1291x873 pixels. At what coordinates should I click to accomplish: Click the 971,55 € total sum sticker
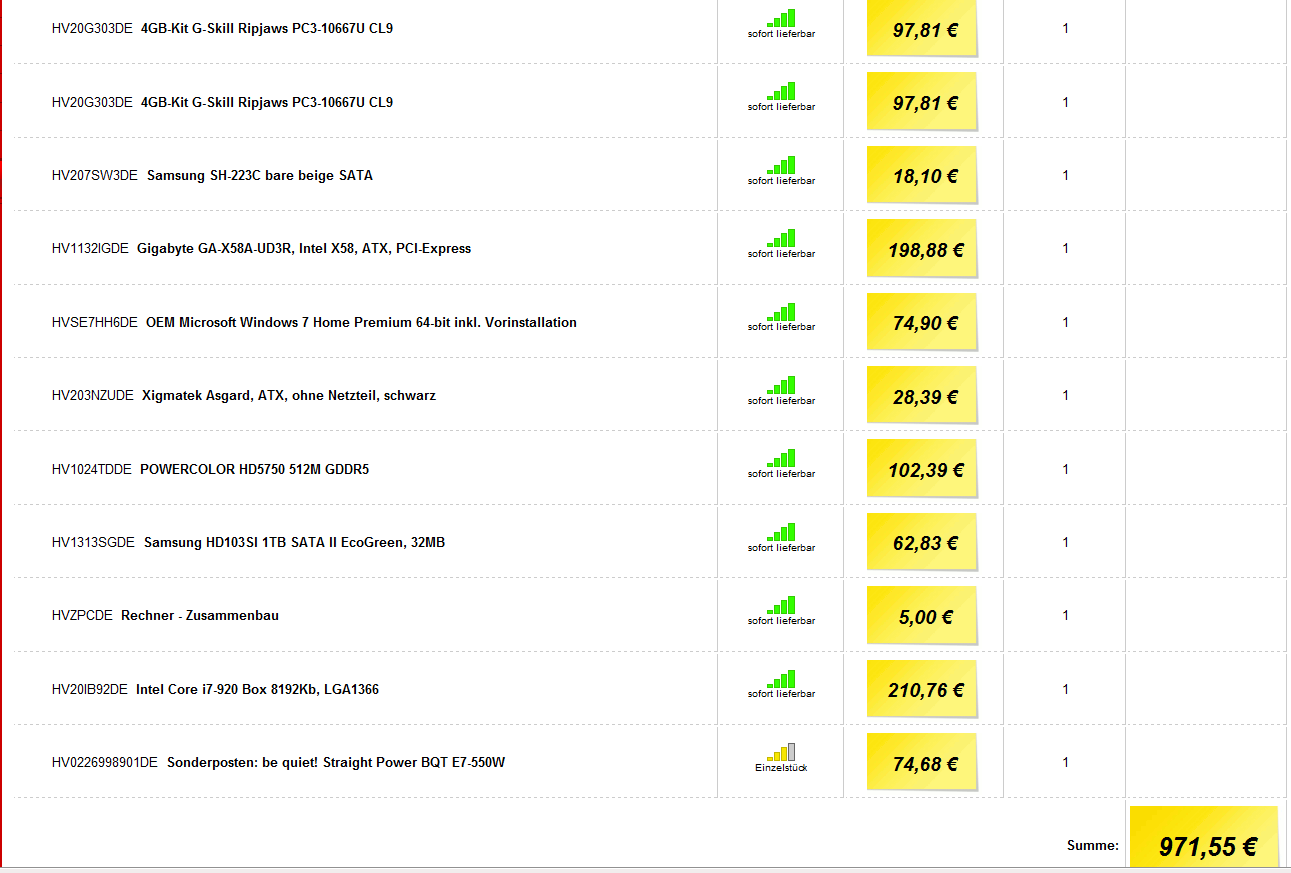[1205, 837]
